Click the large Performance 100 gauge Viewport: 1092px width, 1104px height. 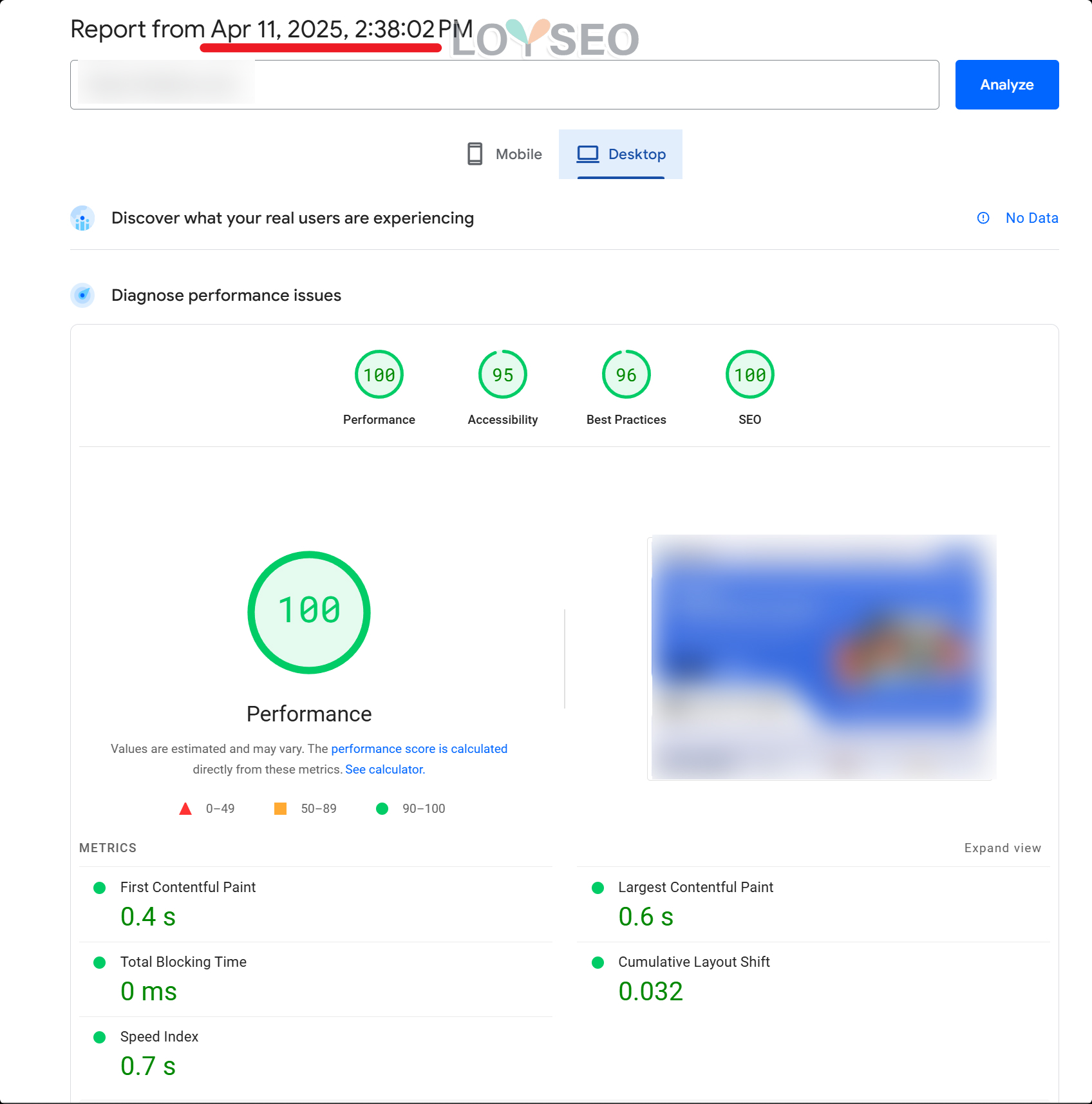click(309, 613)
